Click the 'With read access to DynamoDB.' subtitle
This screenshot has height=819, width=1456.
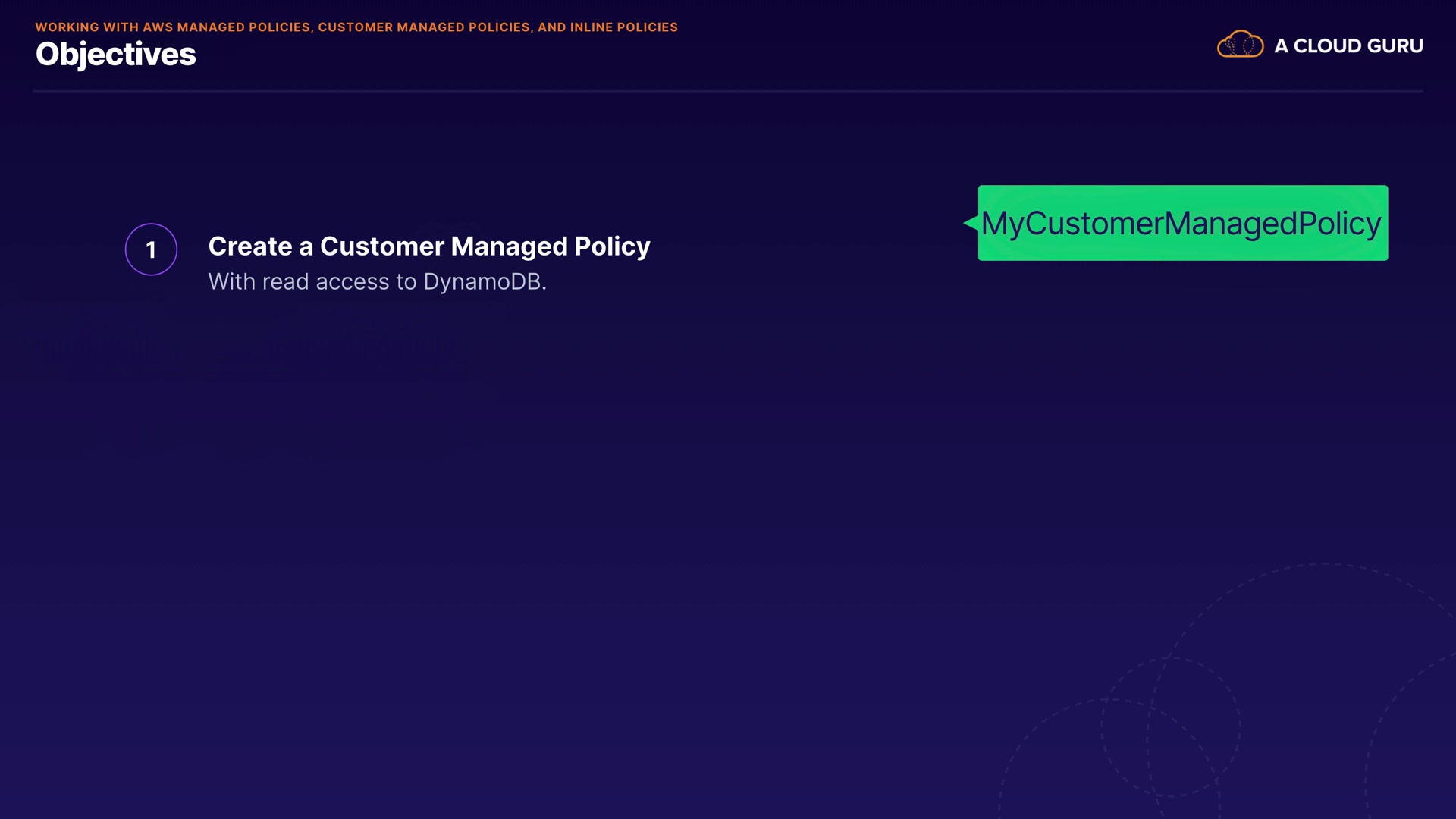pyautogui.click(x=377, y=281)
